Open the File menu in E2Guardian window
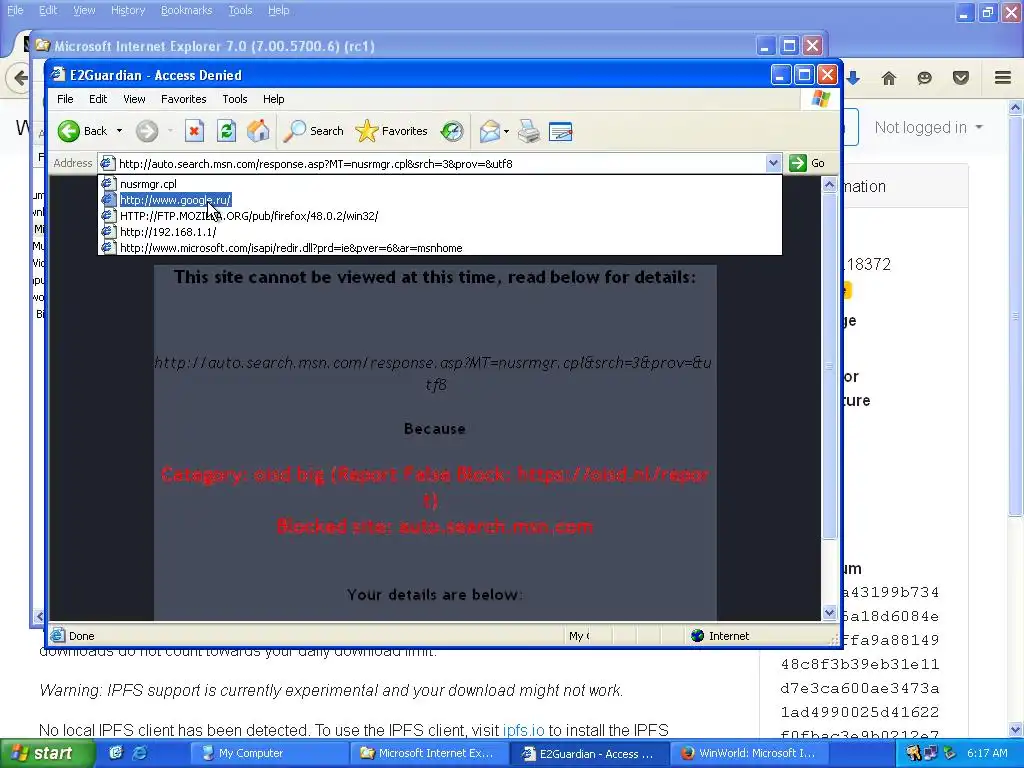 65,99
